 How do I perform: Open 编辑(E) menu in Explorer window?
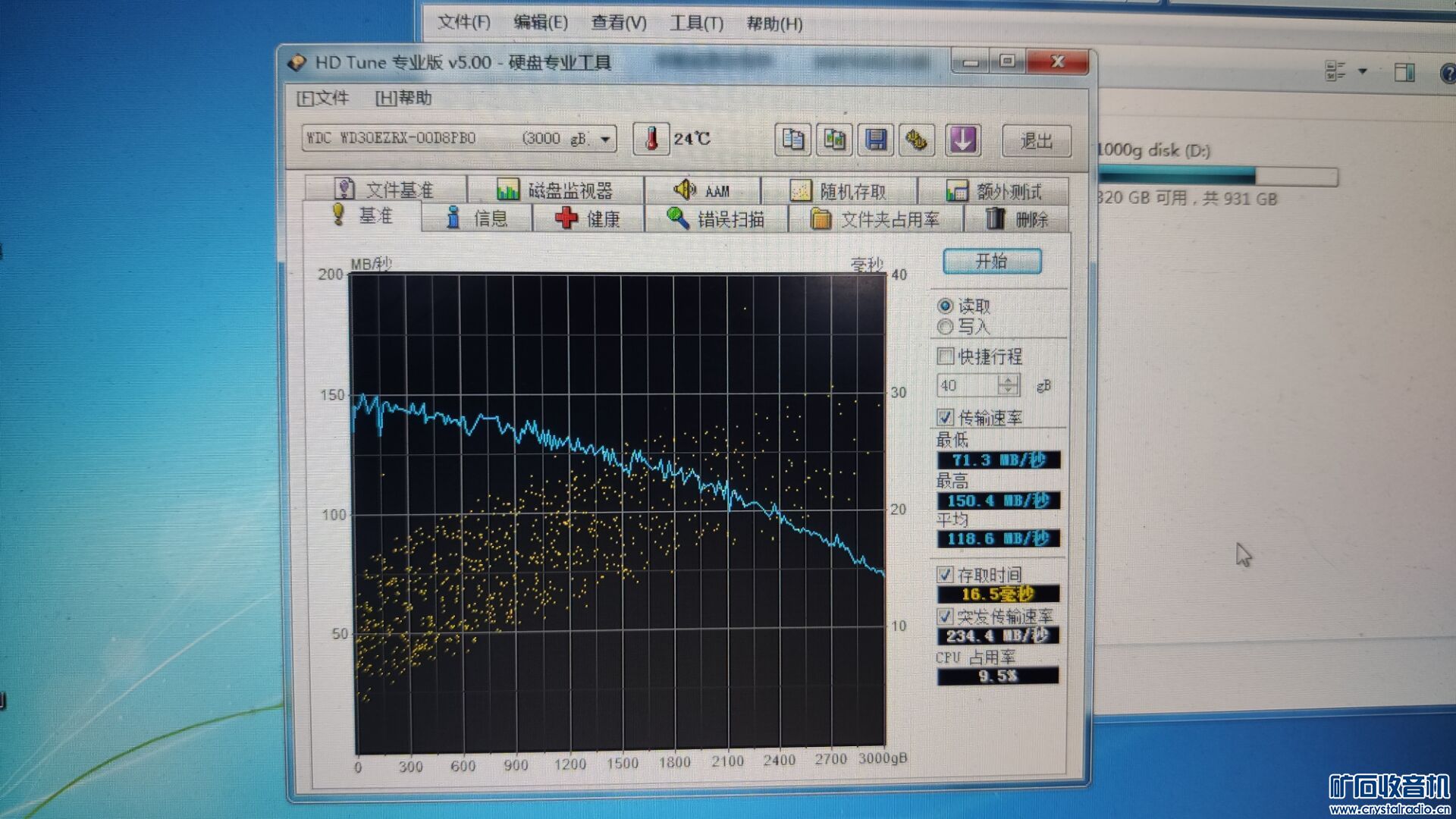[x=541, y=22]
